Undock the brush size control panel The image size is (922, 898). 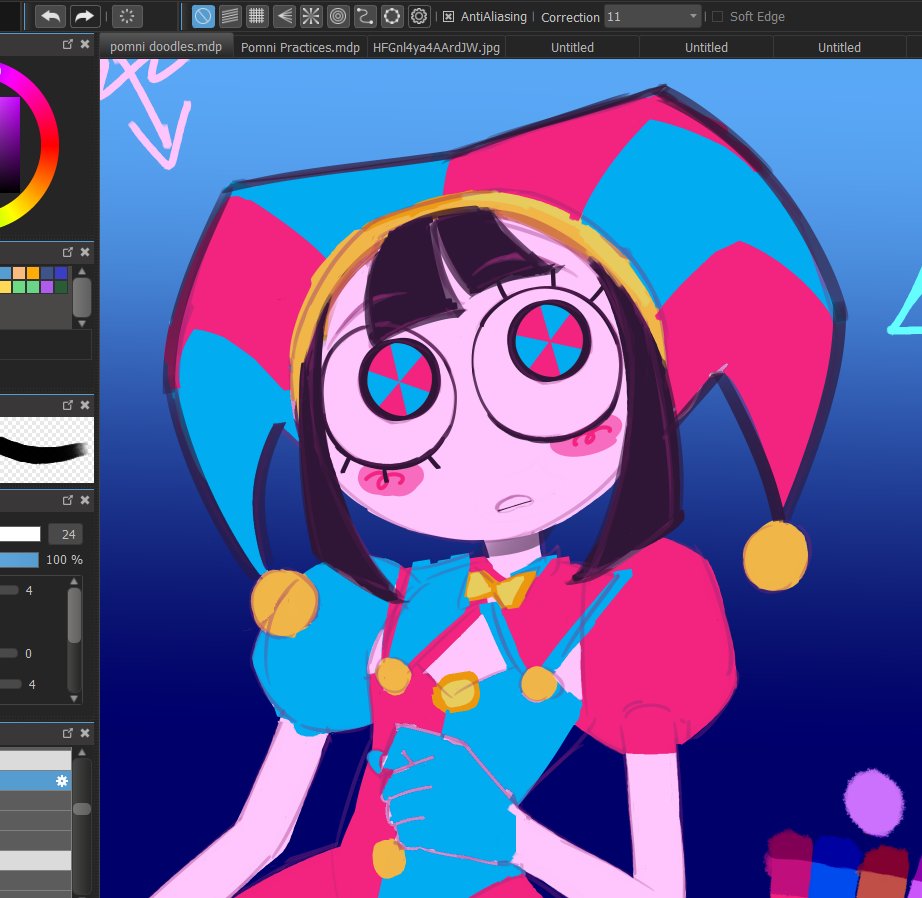click(x=68, y=500)
